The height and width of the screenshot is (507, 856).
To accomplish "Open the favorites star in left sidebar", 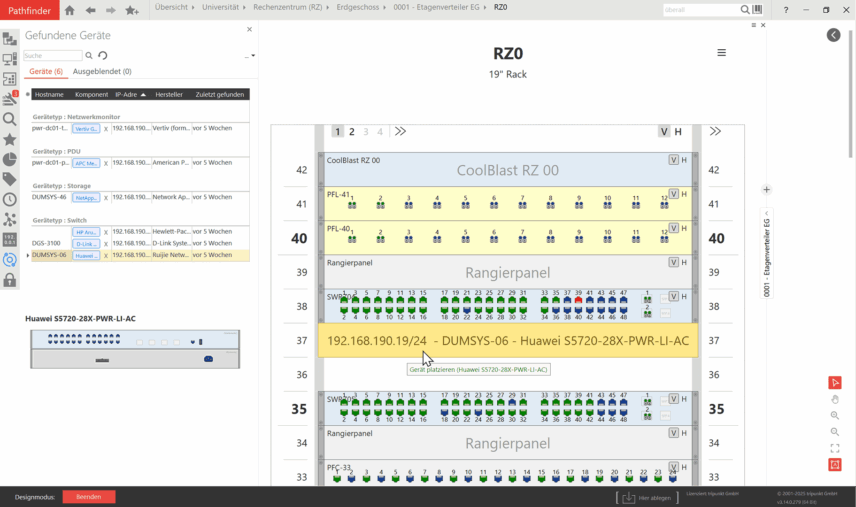I will [x=10, y=139].
